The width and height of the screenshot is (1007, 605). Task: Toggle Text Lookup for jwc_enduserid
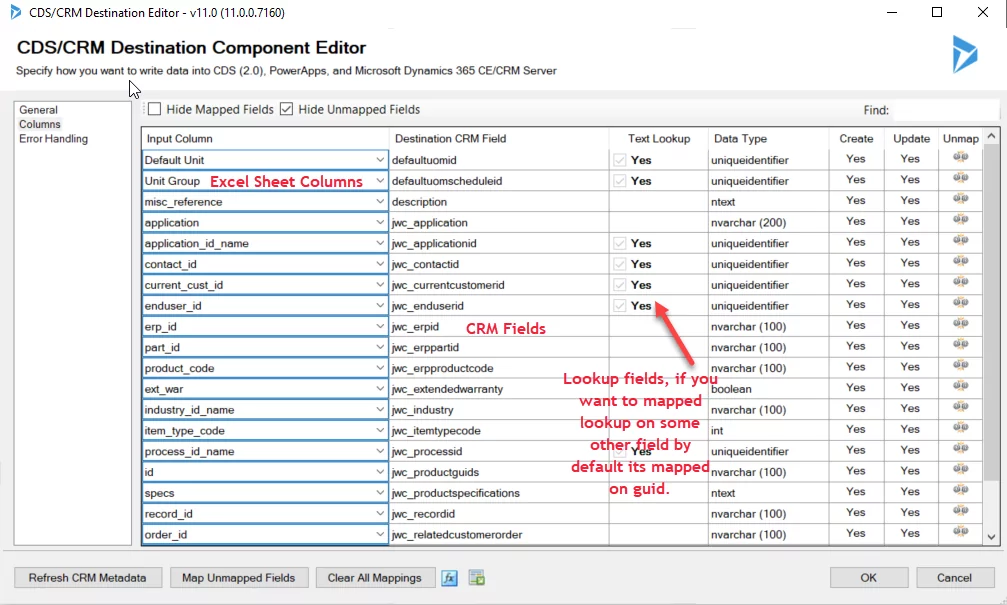[619, 306]
